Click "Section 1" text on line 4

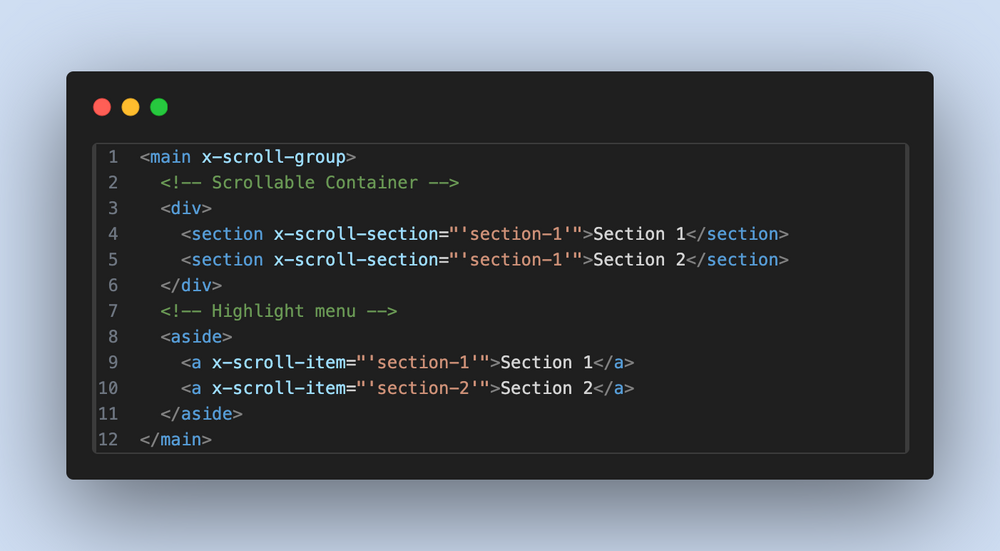(639, 234)
